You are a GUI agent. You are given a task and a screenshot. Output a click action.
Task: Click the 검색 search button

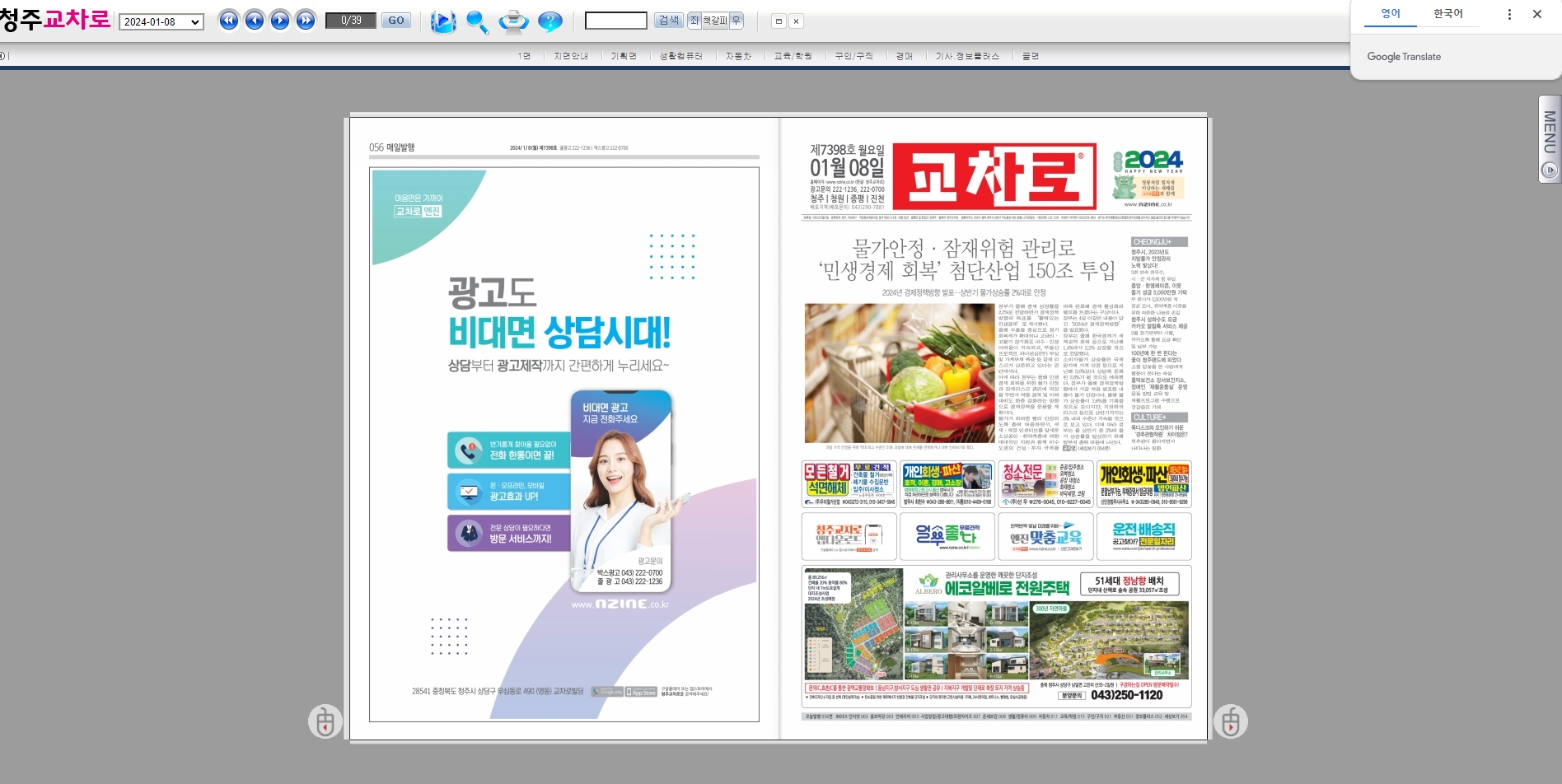click(669, 21)
